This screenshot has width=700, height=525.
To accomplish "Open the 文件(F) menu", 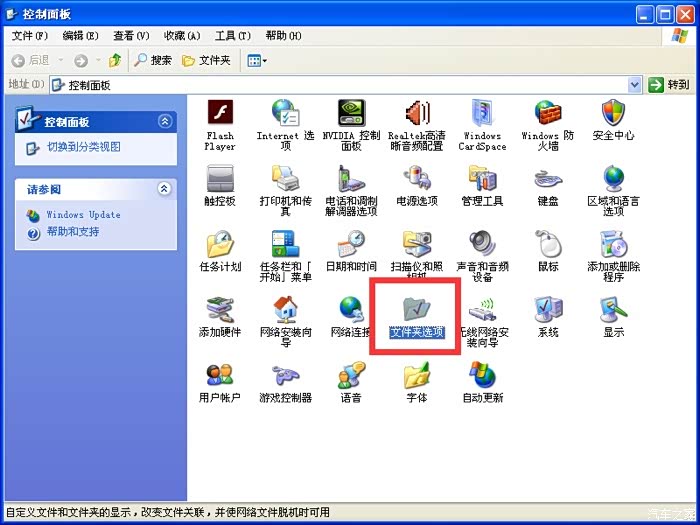I will click(x=30, y=36).
